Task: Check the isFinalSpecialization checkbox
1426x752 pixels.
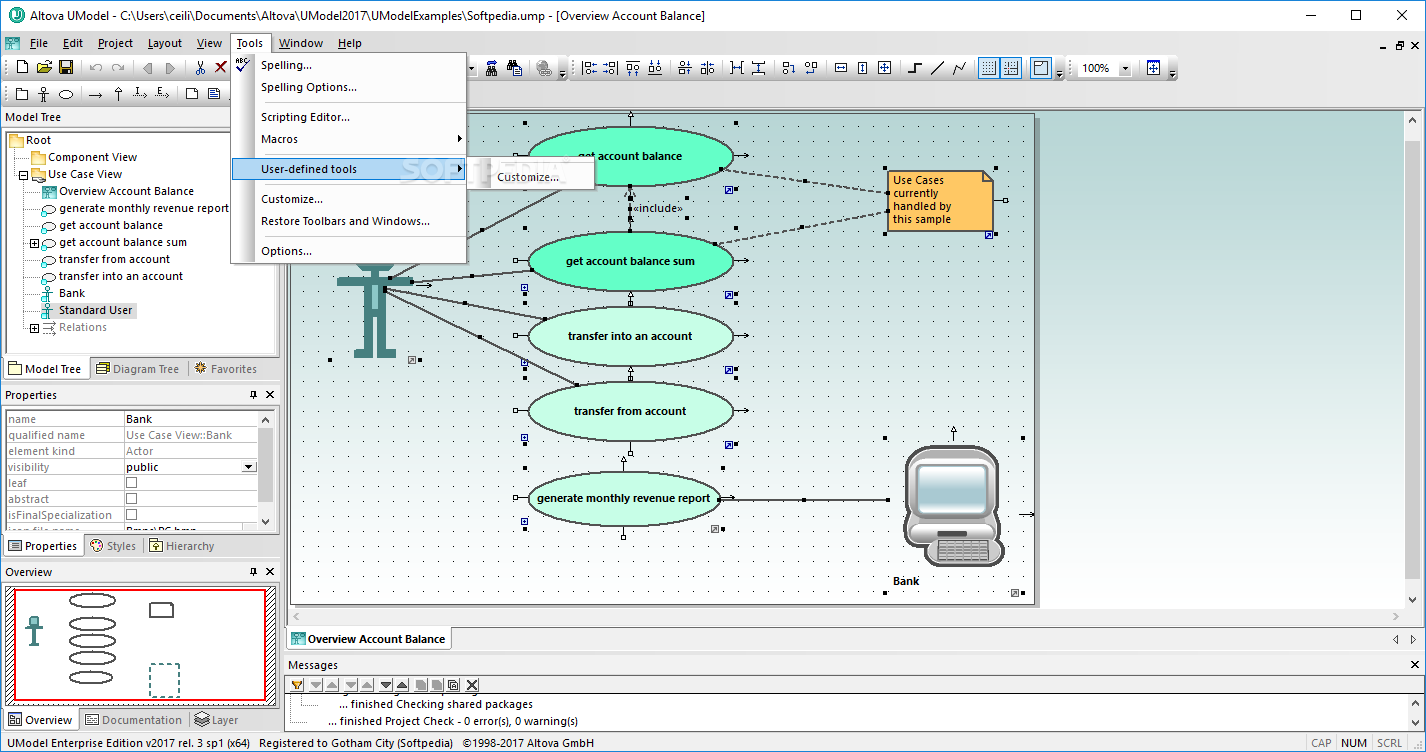Action: pos(131,515)
